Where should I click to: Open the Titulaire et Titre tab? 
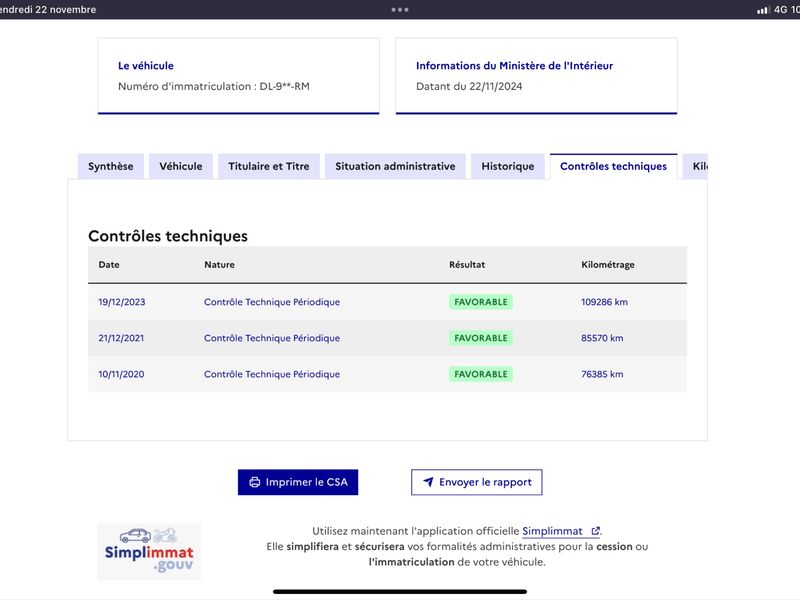click(x=269, y=166)
